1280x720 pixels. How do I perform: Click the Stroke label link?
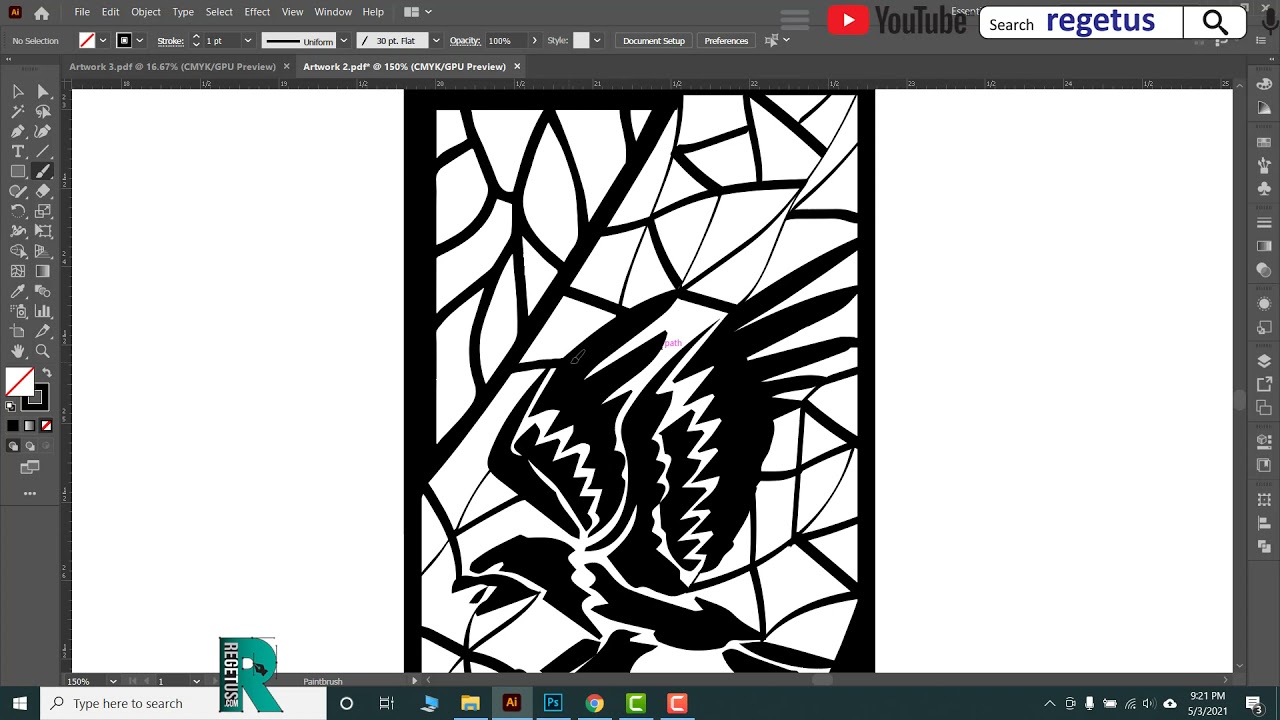tap(170, 41)
